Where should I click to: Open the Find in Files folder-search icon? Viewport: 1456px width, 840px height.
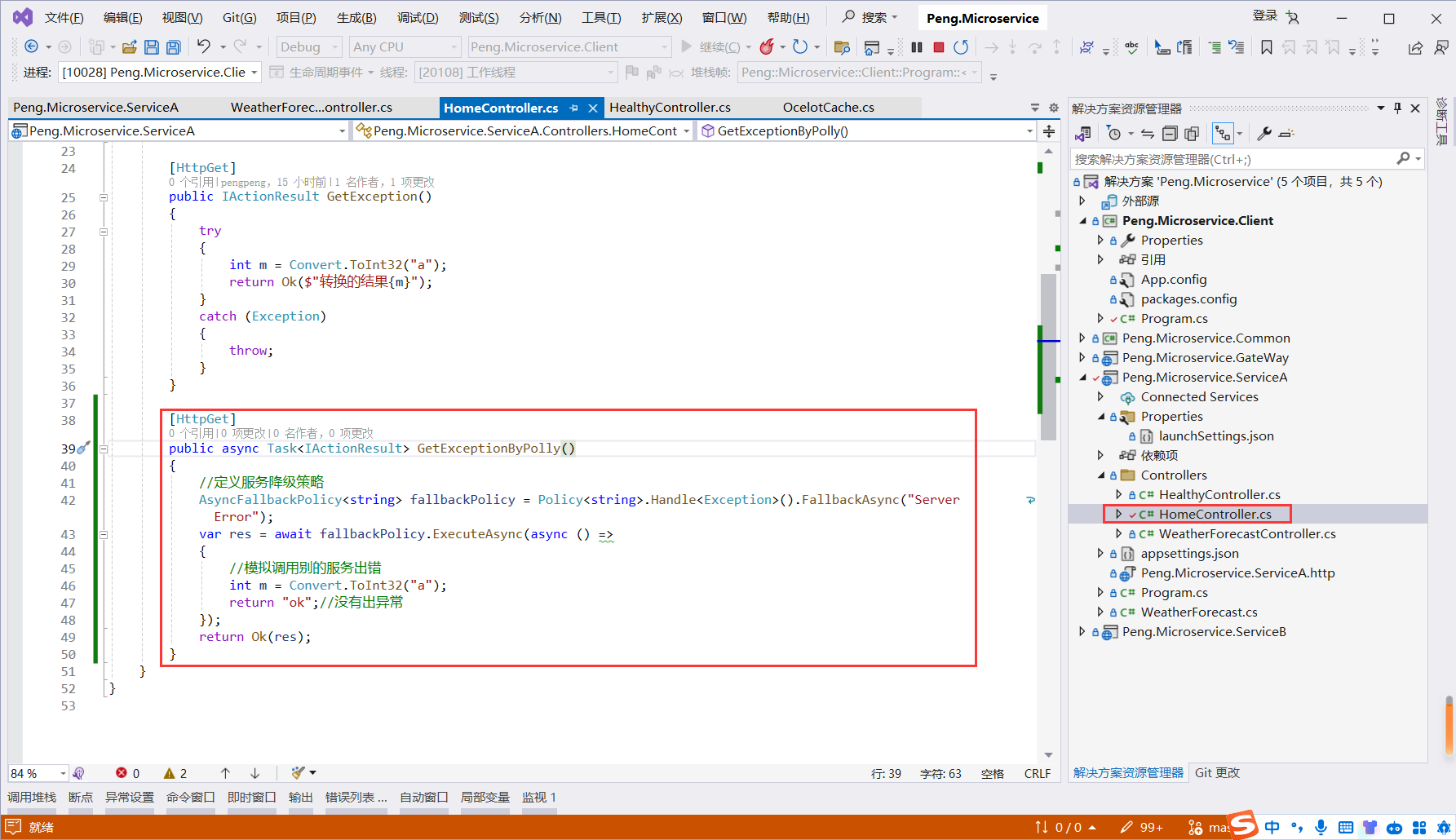(x=843, y=47)
